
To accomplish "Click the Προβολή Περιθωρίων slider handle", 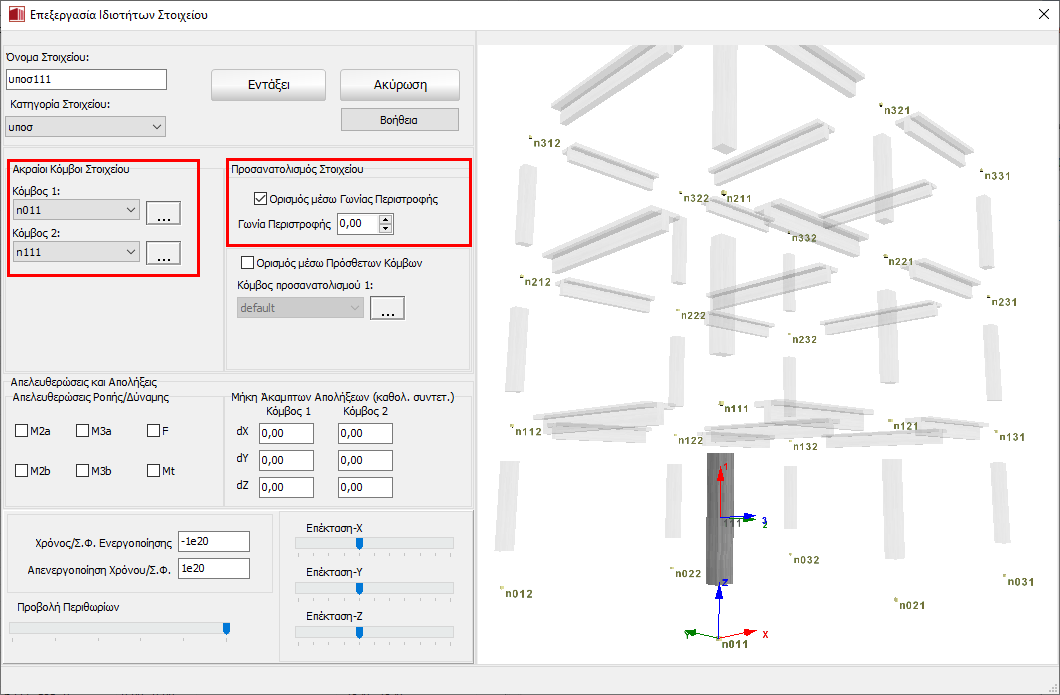I will point(226,628).
